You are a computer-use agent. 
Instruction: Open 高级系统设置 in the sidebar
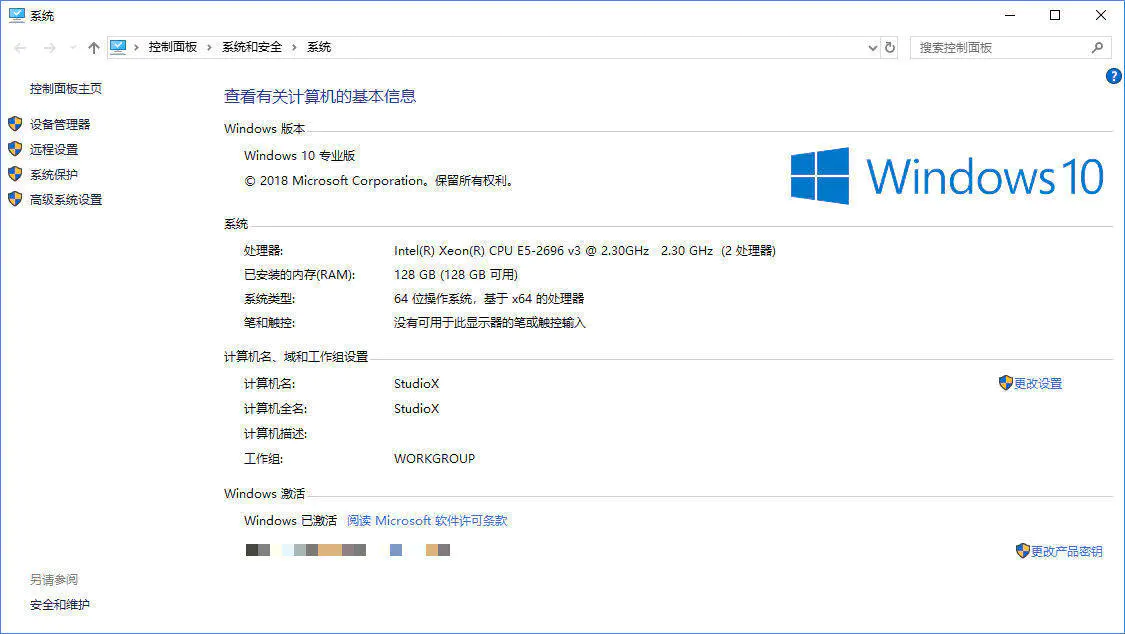66,199
